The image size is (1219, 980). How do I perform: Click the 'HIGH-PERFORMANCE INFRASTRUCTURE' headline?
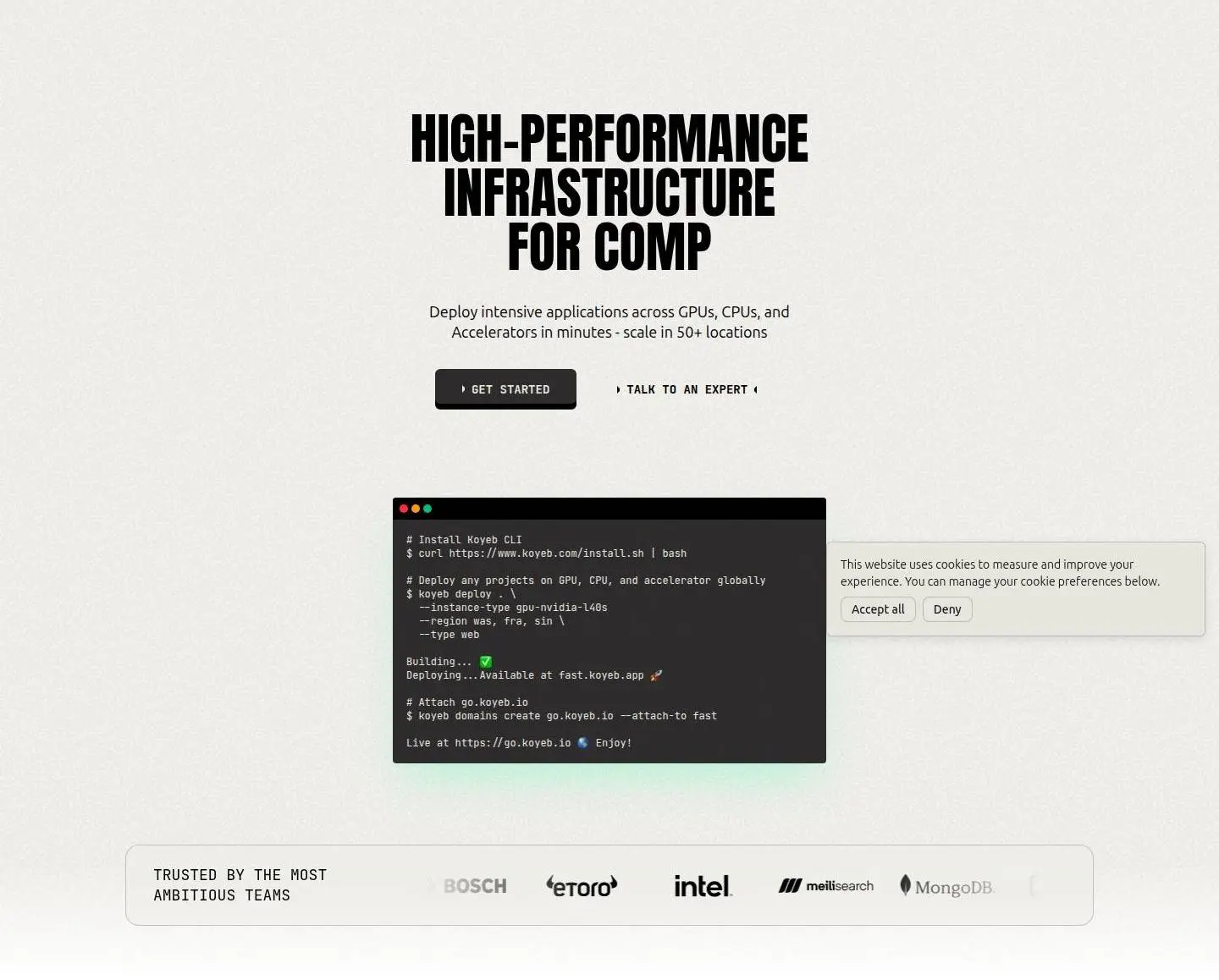coord(609,192)
